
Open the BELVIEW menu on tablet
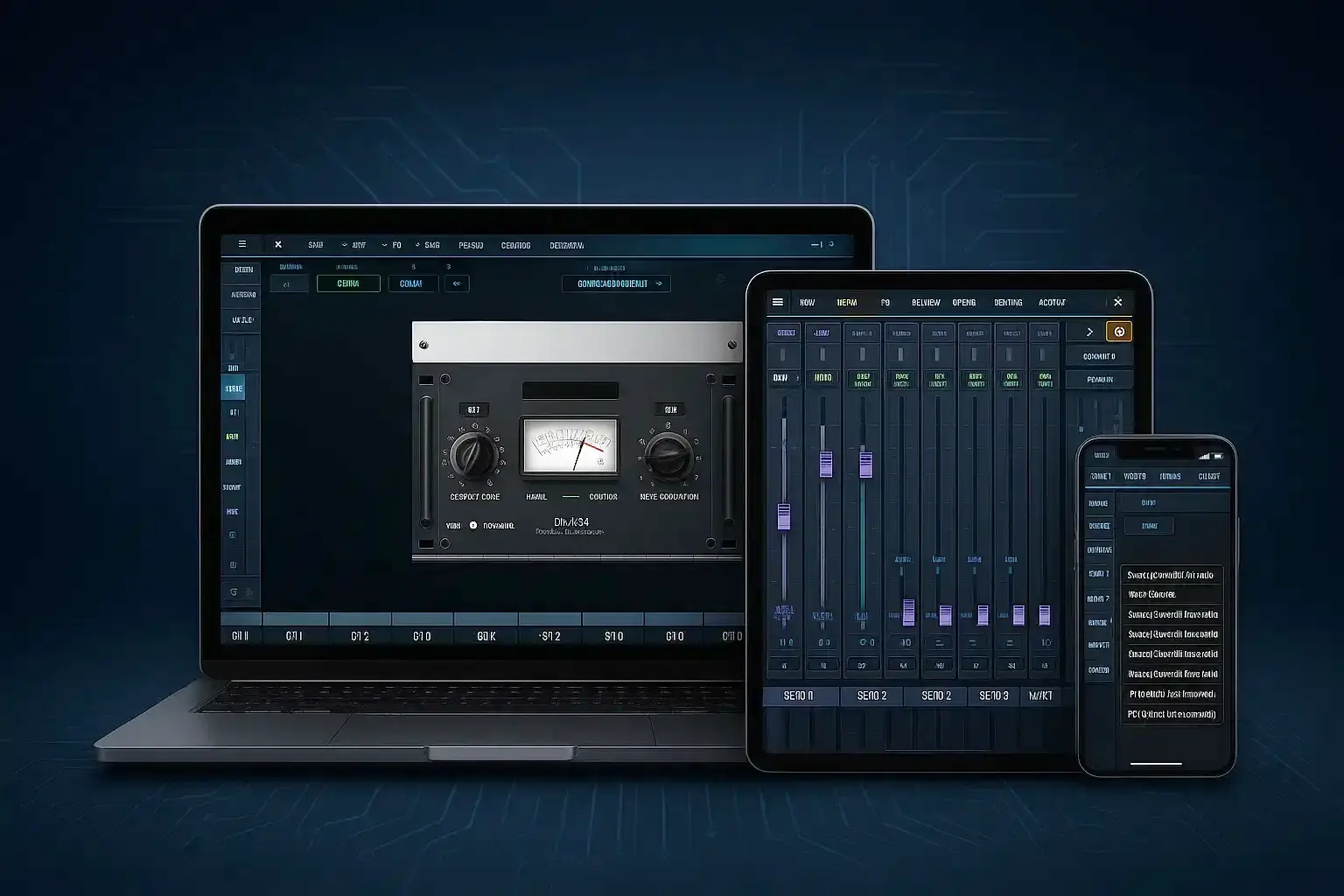(x=926, y=303)
